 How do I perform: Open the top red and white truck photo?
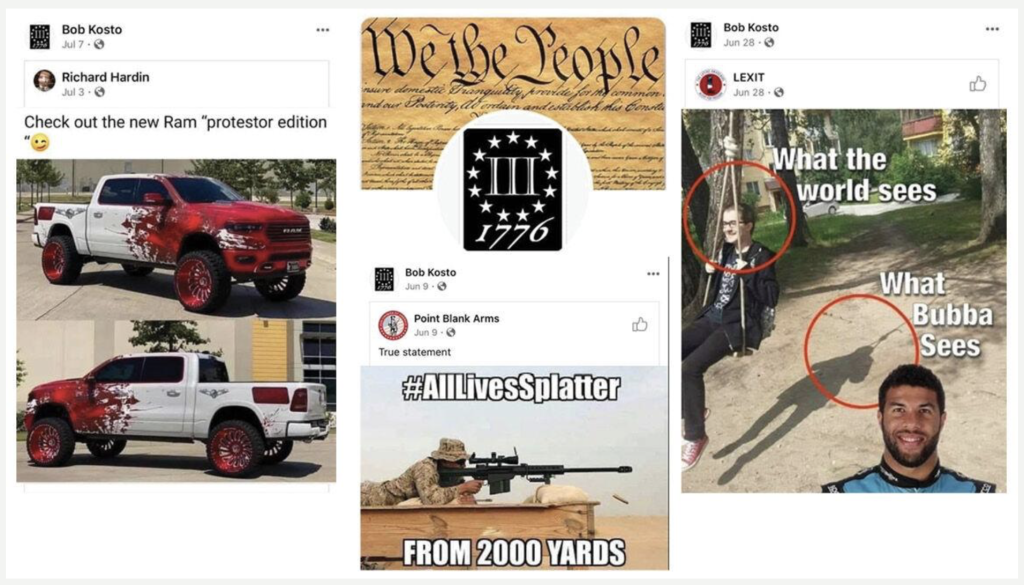[176, 239]
